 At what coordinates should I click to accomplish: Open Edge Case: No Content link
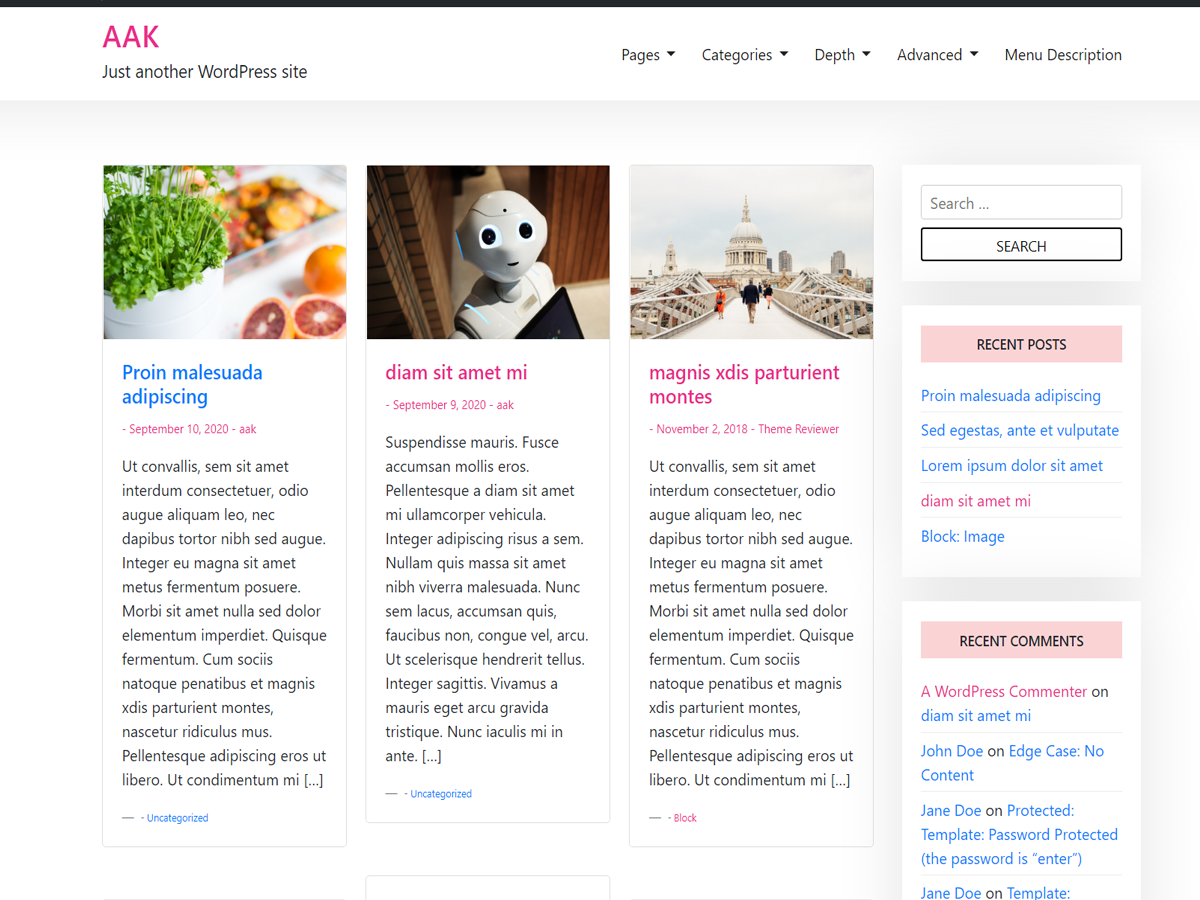coord(1012,763)
